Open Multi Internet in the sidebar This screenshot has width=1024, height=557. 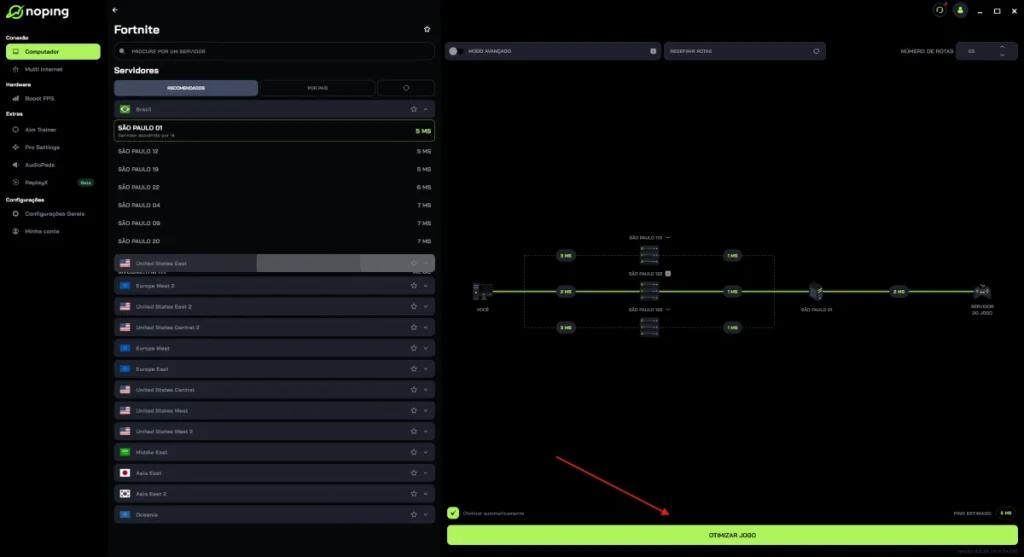coord(44,69)
